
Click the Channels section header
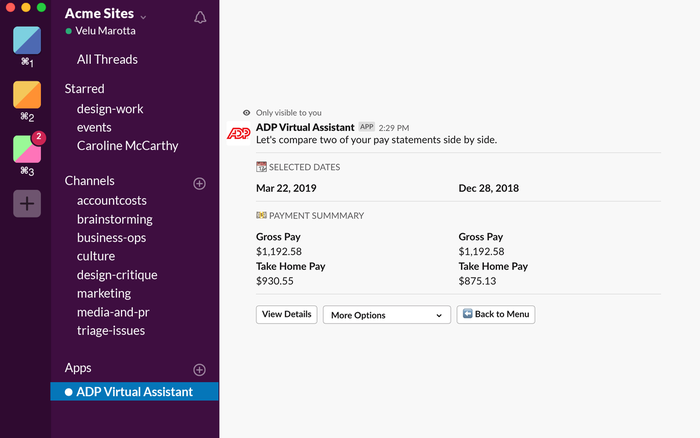[x=89, y=180]
